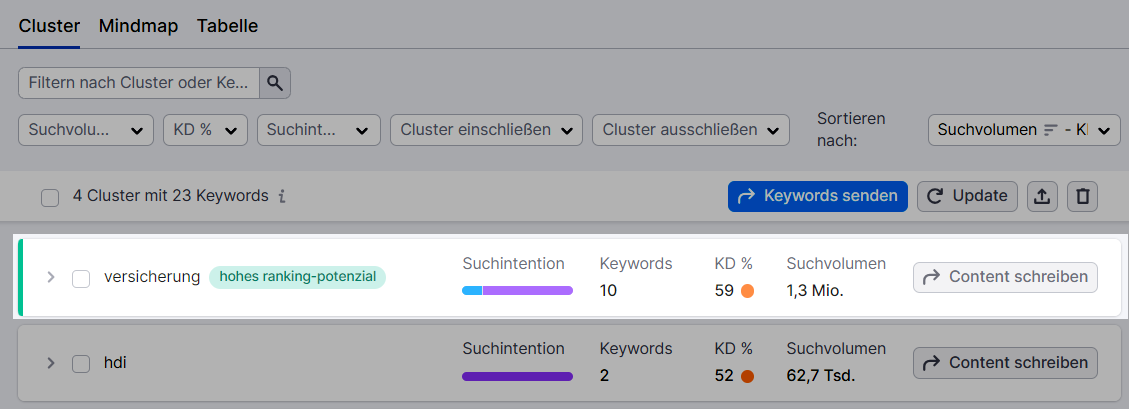This screenshot has height=409, width=1129.
Task: Click the orange KD dot for versicherung
Action: pyautogui.click(x=746, y=291)
